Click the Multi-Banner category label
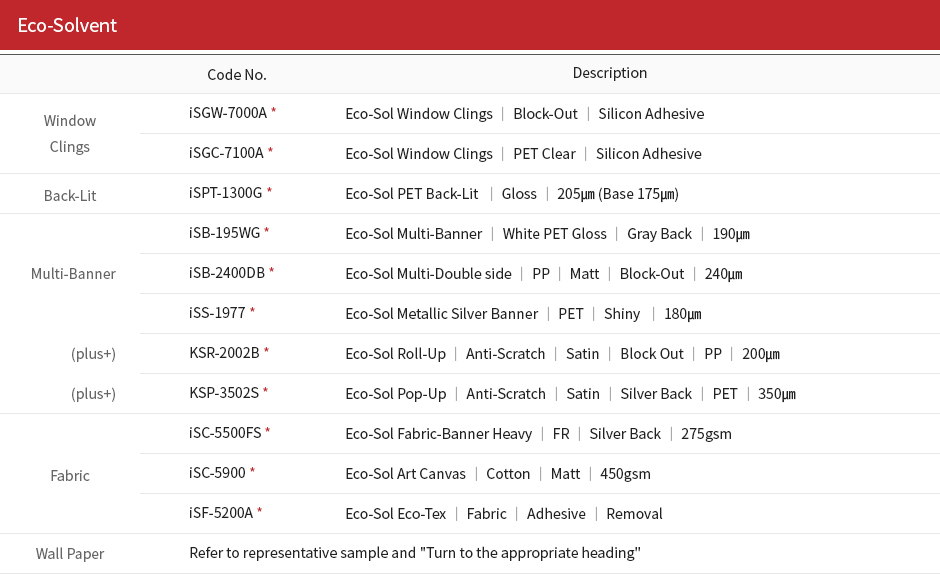Image resolution: width=940 pixels, height=574 pixels. pyautogui.click(x=73, y=274)
